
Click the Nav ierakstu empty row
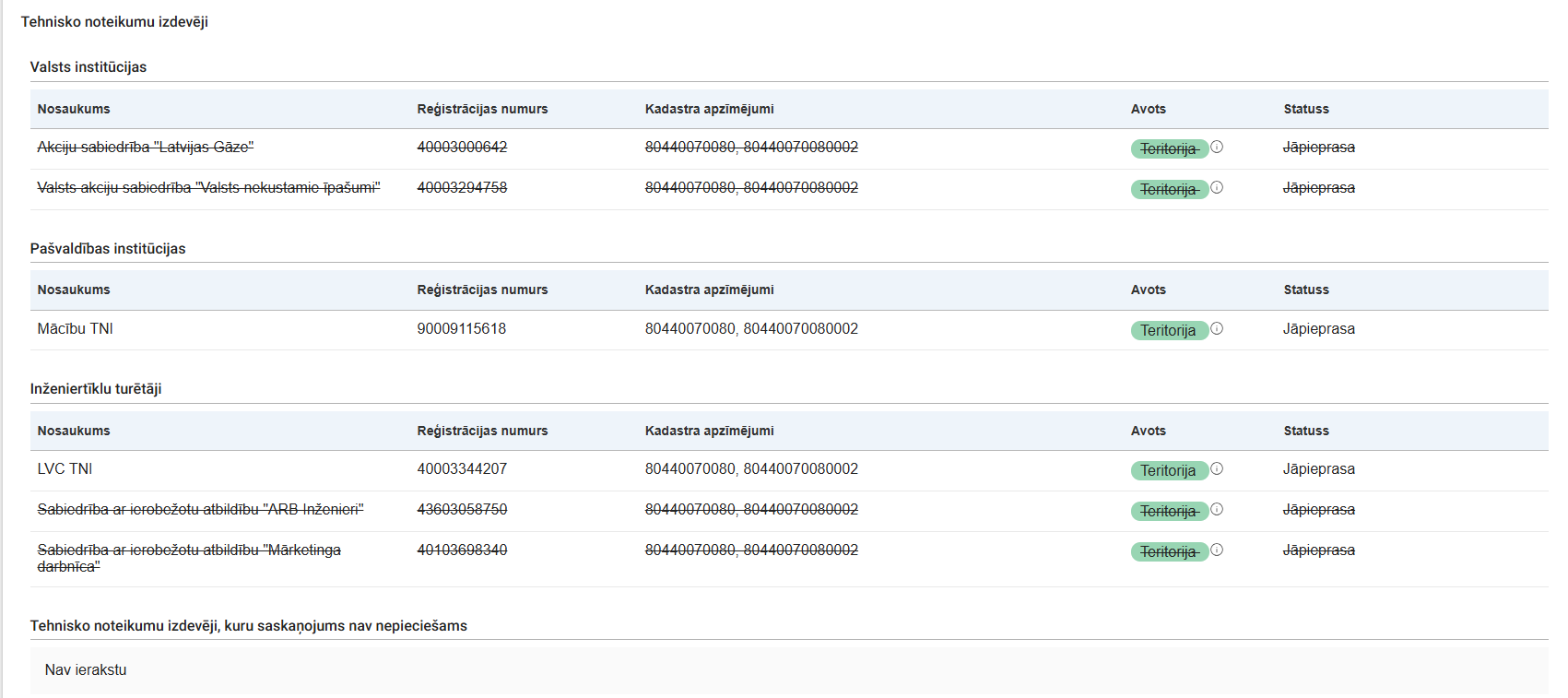click(86, 669)
